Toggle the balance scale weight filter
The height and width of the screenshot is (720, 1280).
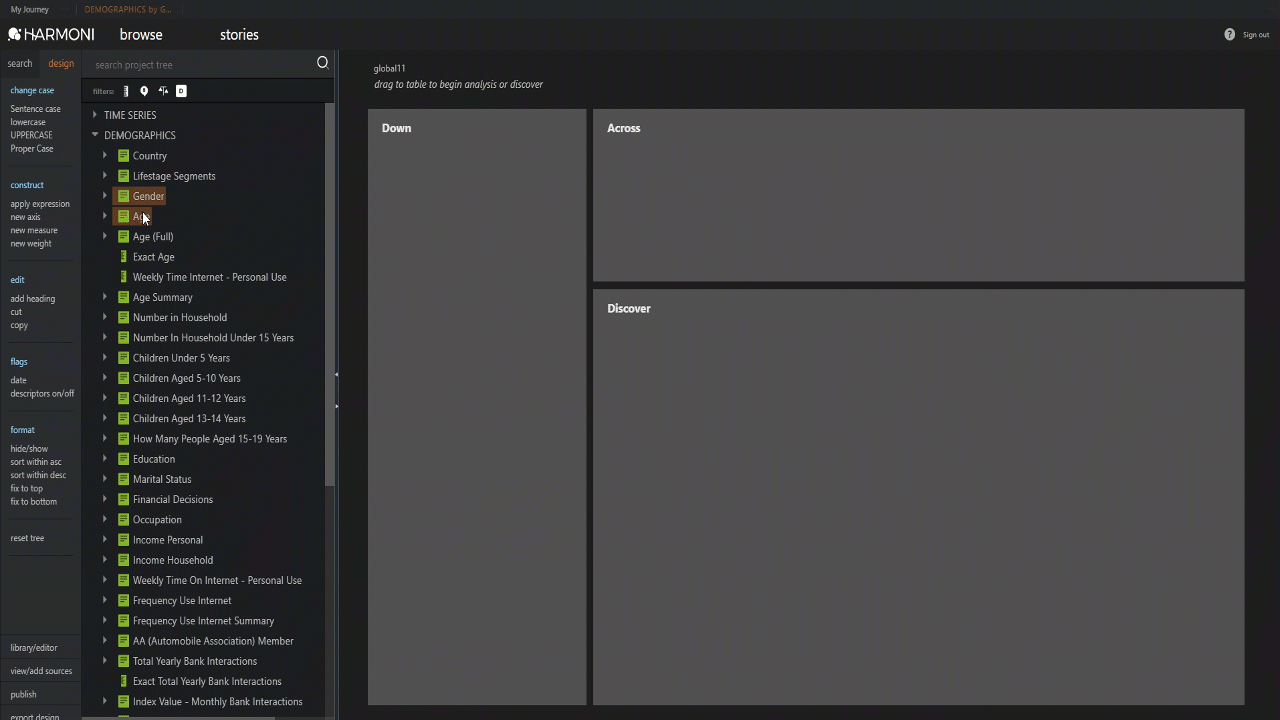[163, 91]
